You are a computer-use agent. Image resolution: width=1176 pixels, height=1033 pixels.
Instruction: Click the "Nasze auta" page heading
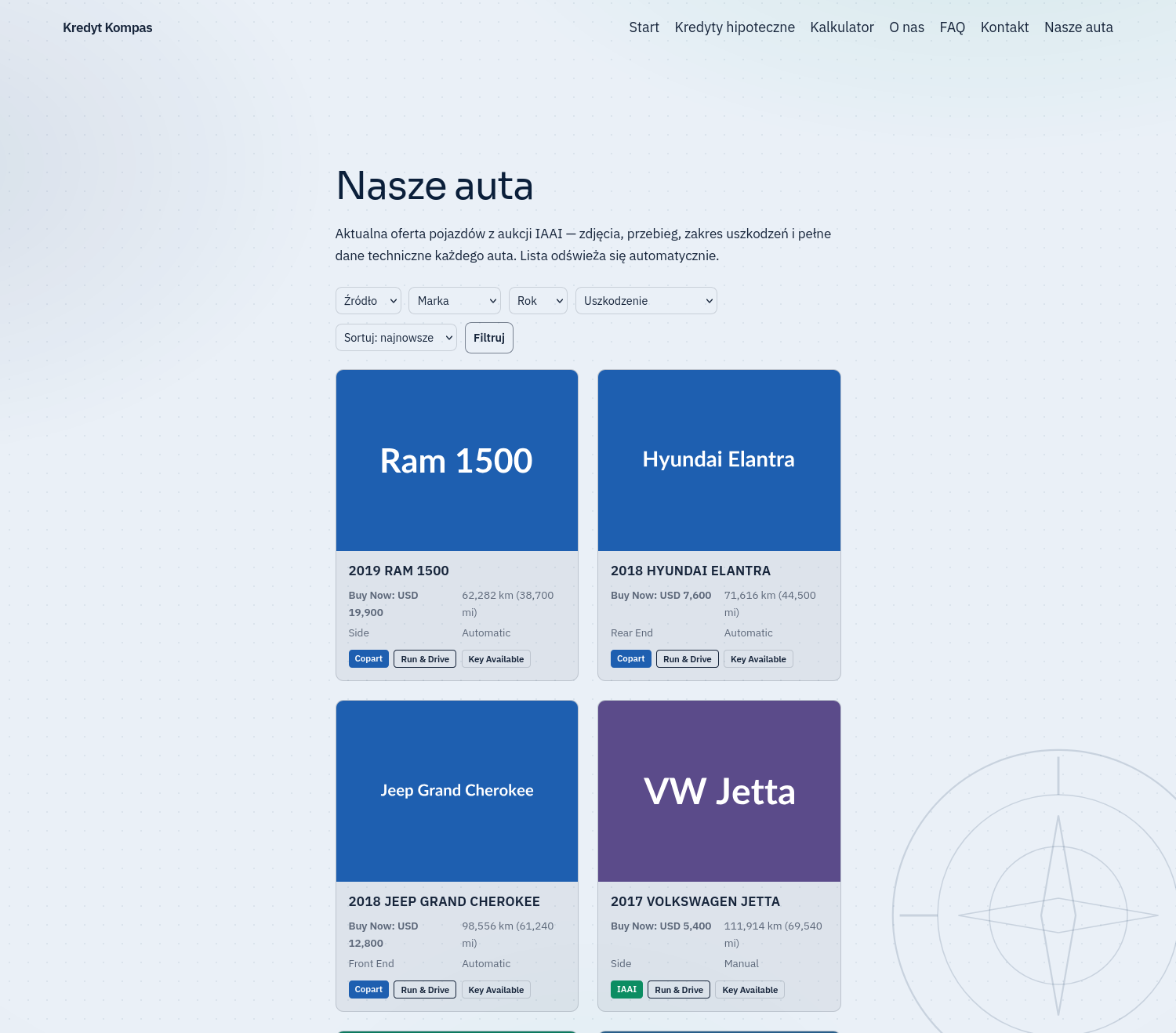(434, 186)
